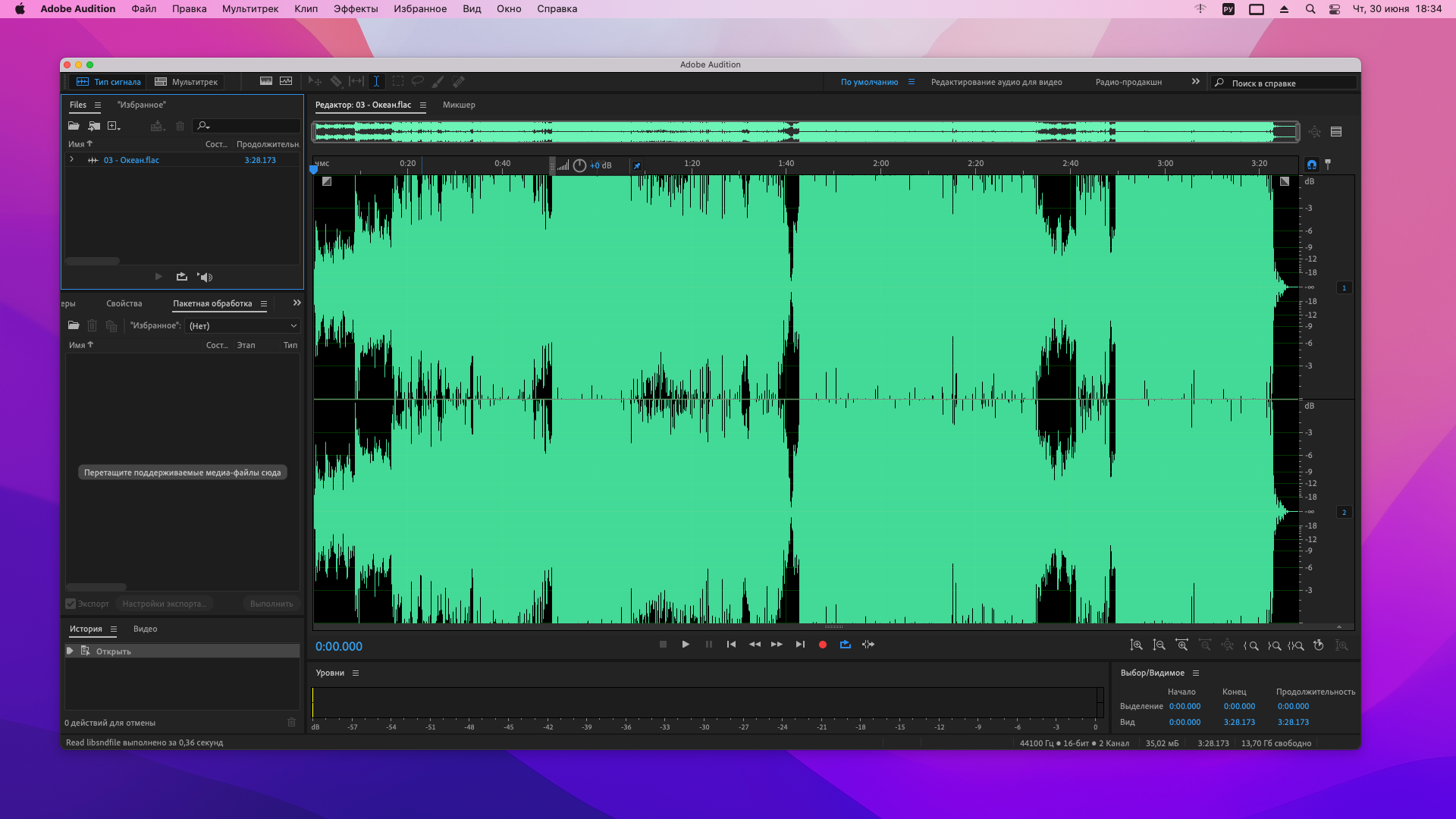The height and width of the screenshot is (819, 1456).
Task: Adjust the HUD volume knob
Action: tap(579, 165)
